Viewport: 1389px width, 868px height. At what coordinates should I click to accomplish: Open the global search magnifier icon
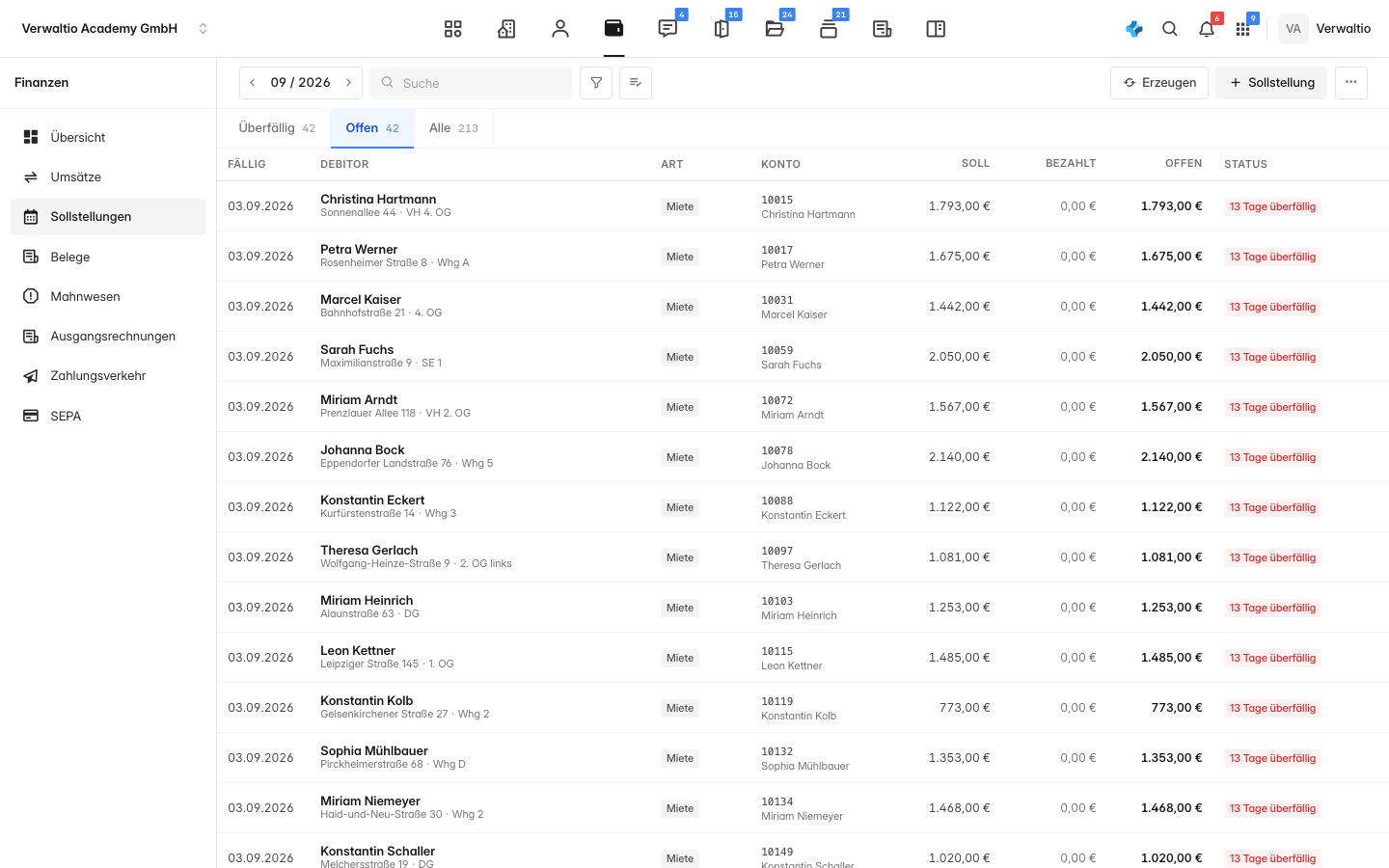tap(1170, 29)
